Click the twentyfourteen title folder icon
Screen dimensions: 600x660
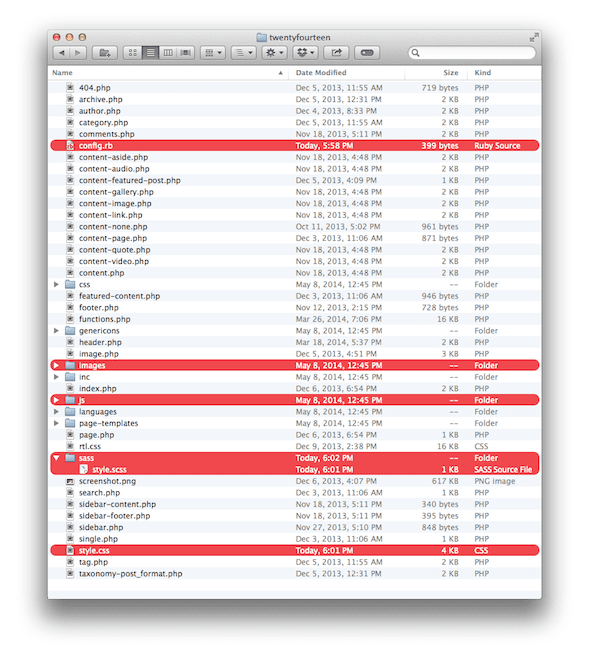click(x=261, y=37)
